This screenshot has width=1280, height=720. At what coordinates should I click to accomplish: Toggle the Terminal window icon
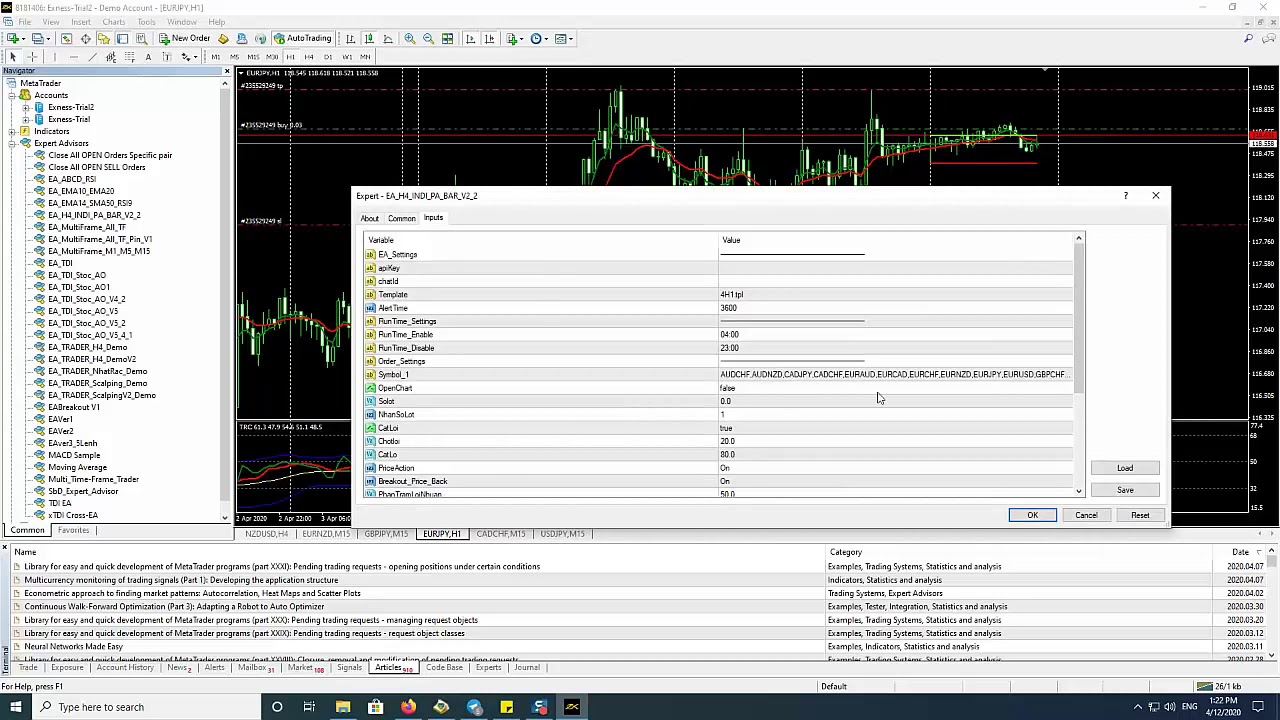coord(122,38)
